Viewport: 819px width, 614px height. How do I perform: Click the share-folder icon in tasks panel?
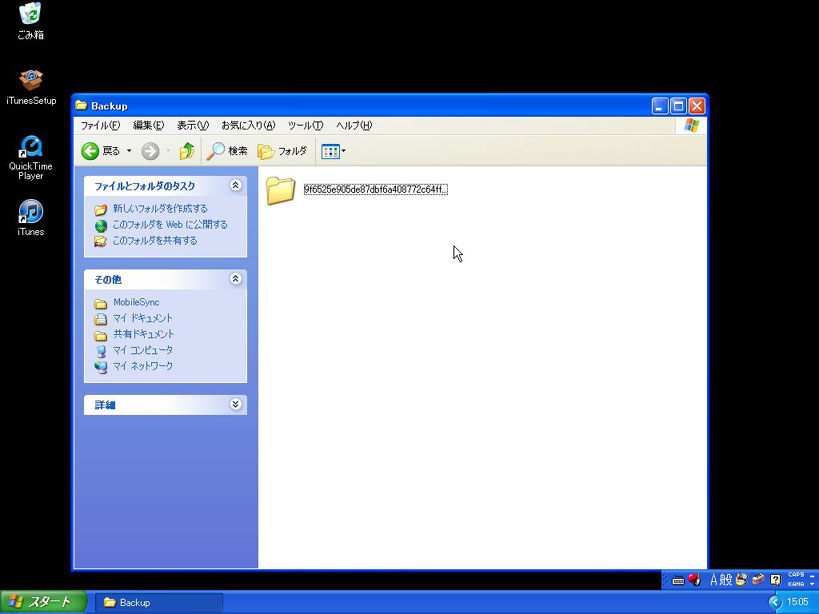click(x=100, y=241)
